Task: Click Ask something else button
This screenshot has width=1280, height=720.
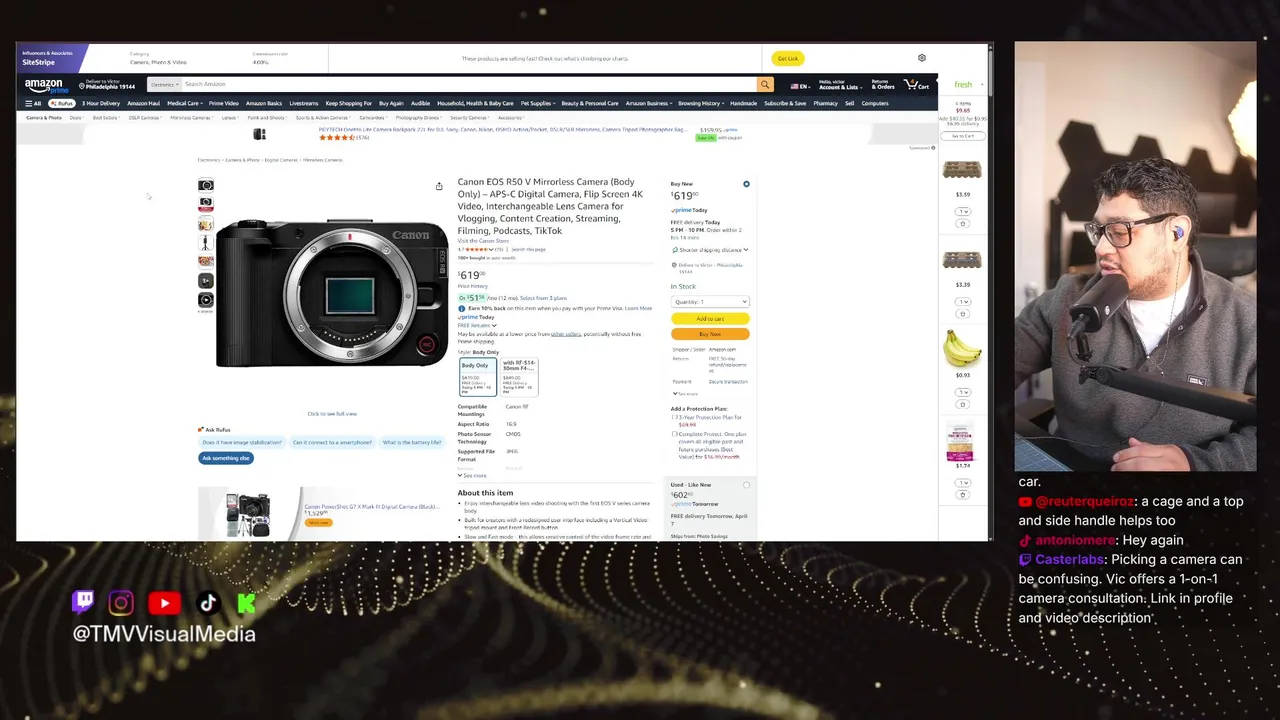Action: 226,458
